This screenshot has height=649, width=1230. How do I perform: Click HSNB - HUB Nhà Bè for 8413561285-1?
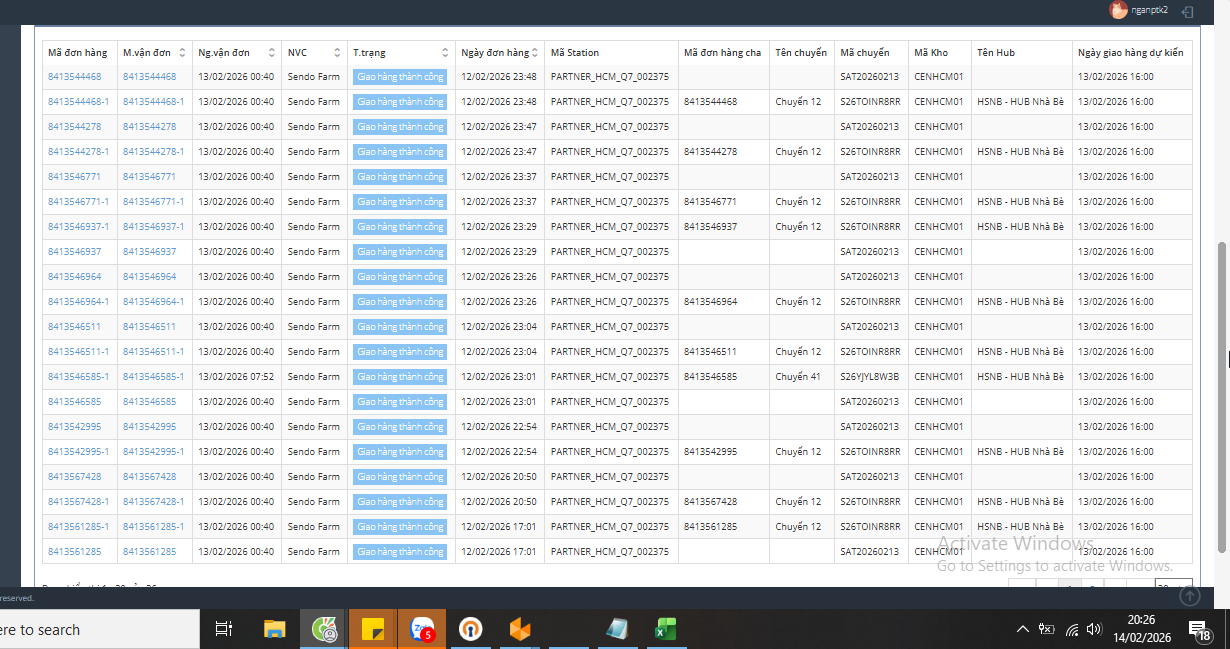coord(1020,527)
